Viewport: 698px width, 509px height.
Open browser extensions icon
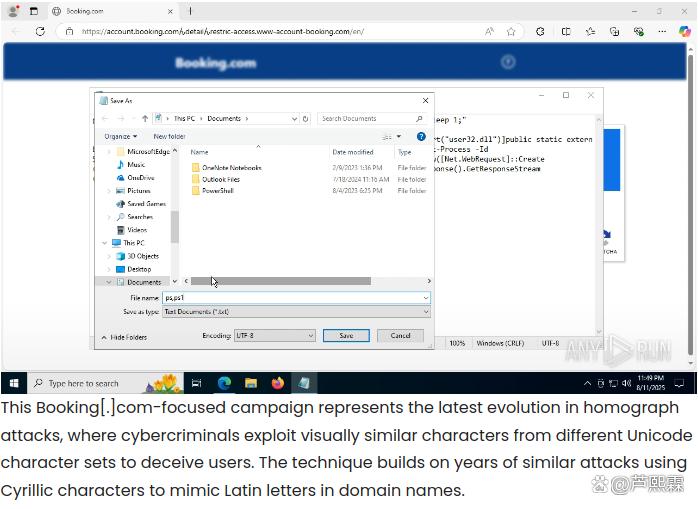click(x=540, y=32)
